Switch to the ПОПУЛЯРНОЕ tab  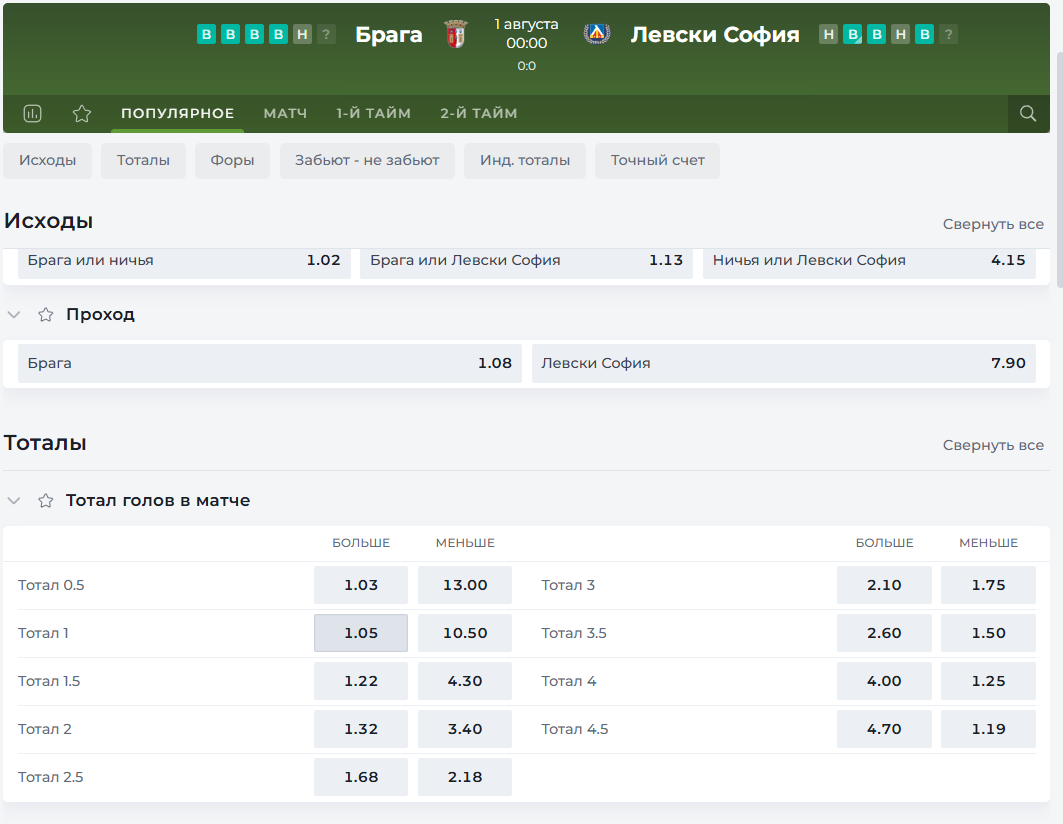point(178,113)
